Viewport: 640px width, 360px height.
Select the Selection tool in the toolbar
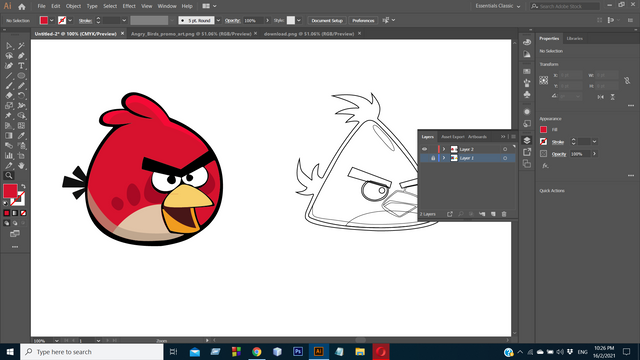pyautogui.click(x=9, y=46)
